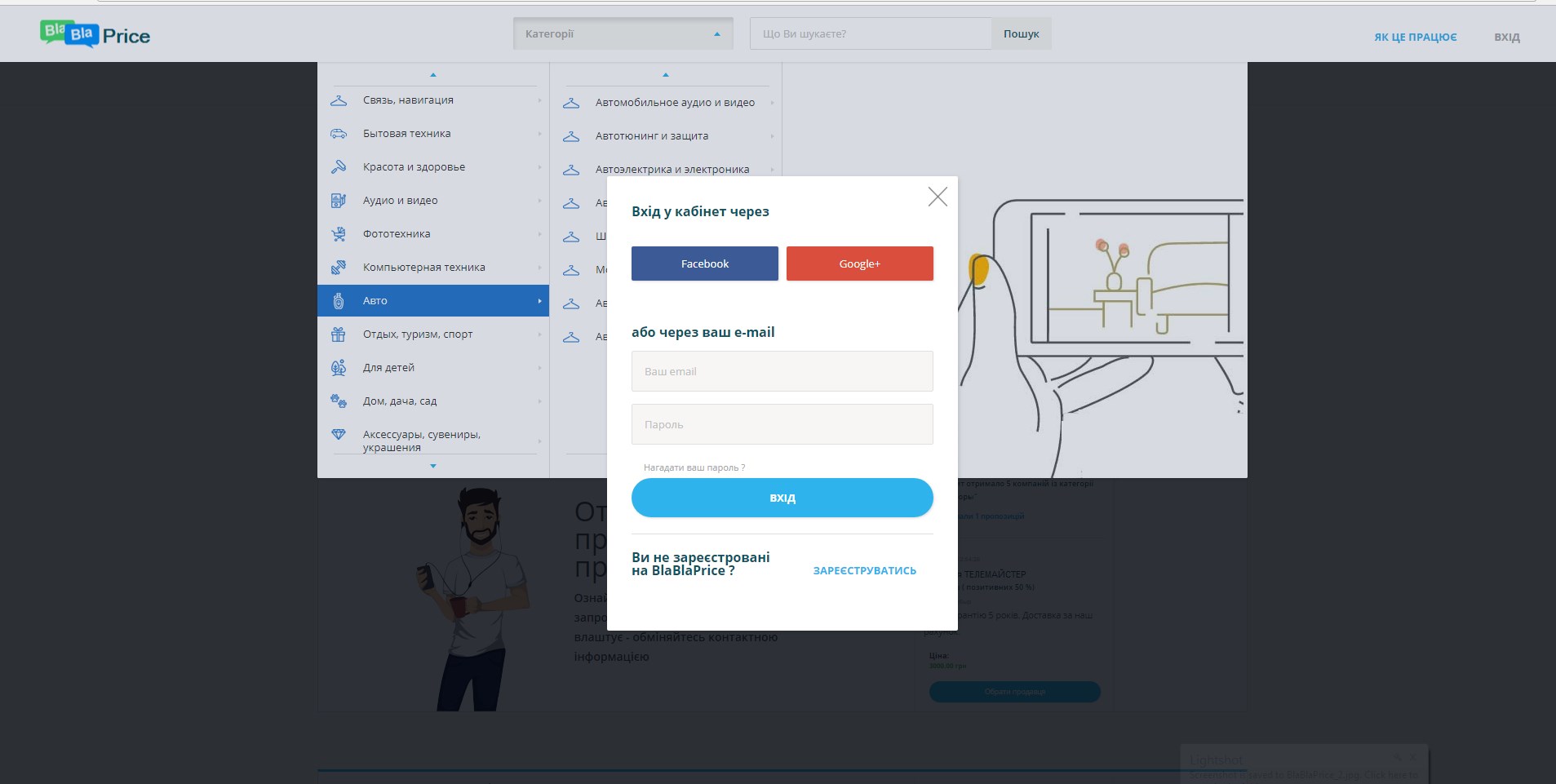Click the Авто category icon
Image resolution: width=1556 pixels, height=784 pixels.
[x=339, y=301]
